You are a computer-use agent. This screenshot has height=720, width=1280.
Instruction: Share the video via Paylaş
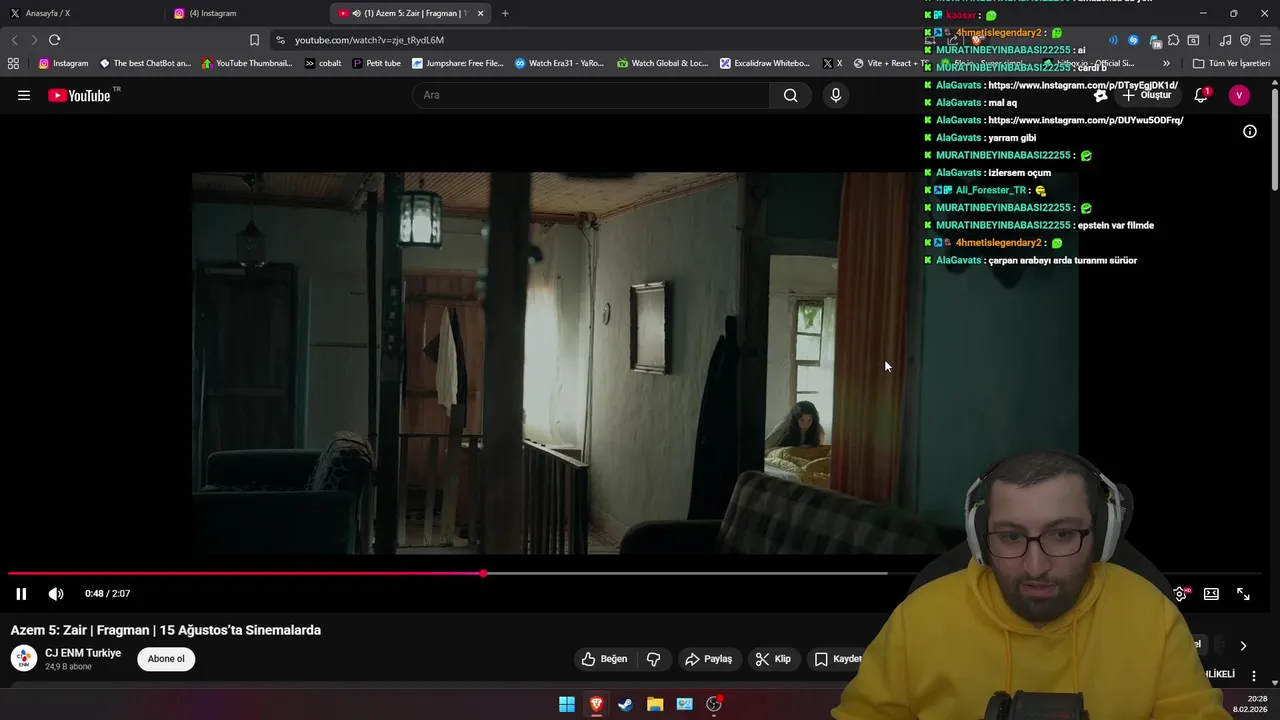[x=708, y=659]
